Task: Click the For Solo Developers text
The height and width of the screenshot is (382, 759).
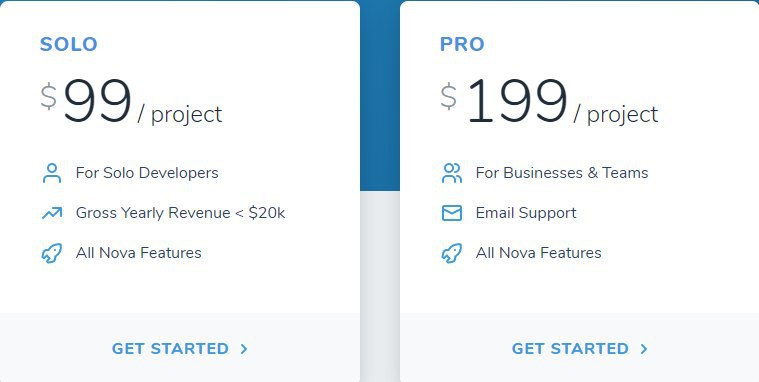Action: tap(147, 173)
